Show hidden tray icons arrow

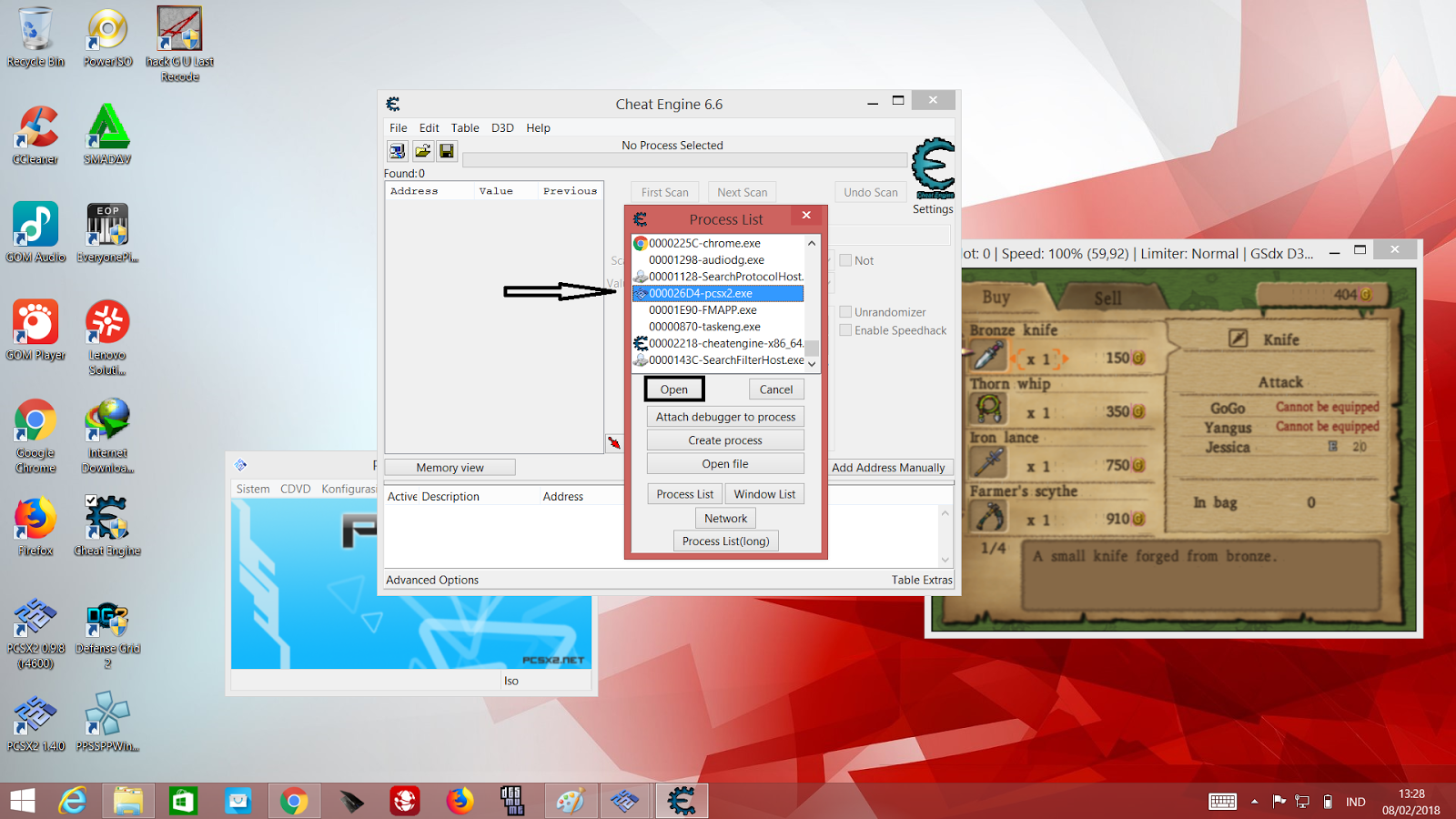coord(1254,802)
